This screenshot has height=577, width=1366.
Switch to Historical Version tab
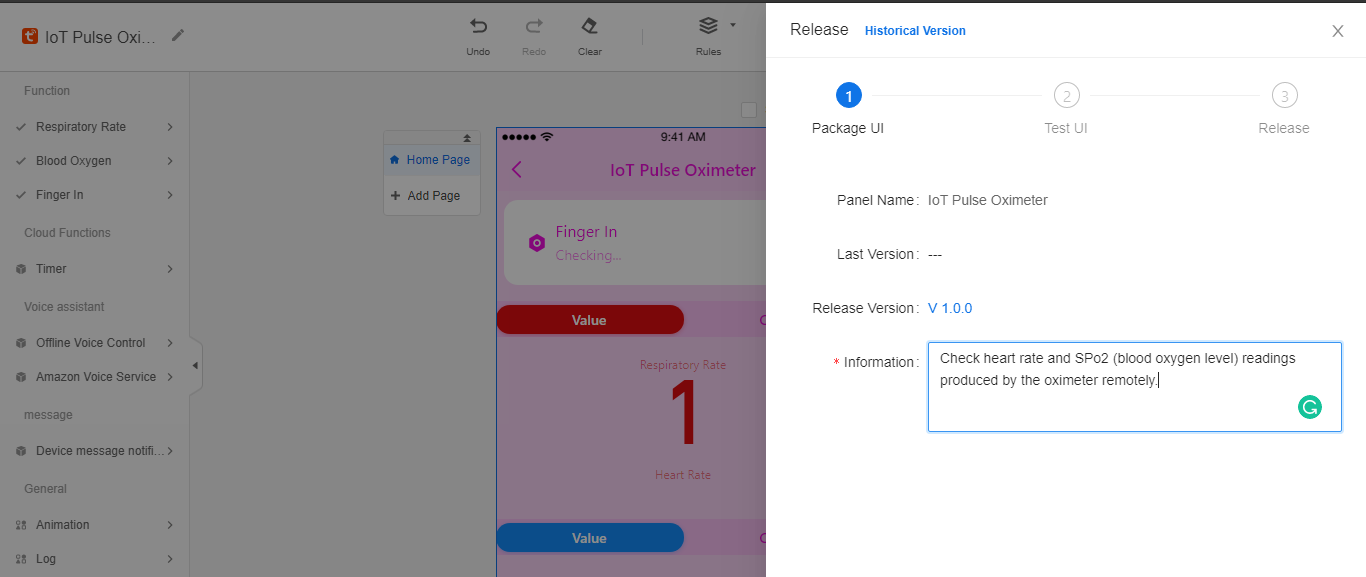[x=915, y=31]
